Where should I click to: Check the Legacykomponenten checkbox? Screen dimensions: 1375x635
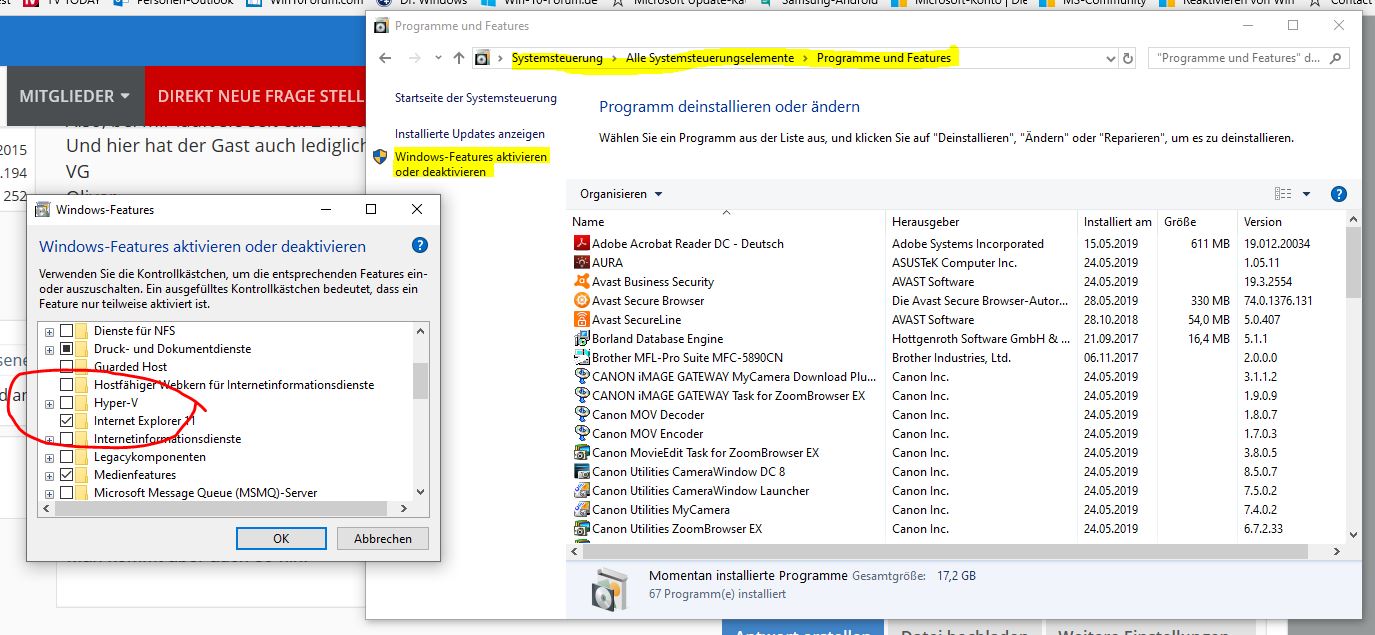[x=67, y=457]
